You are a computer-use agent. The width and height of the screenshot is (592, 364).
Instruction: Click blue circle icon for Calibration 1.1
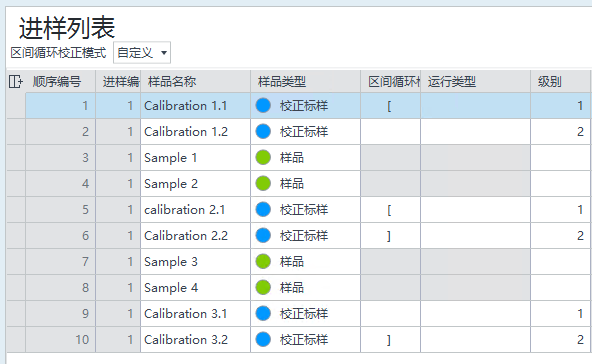point(263,105)
